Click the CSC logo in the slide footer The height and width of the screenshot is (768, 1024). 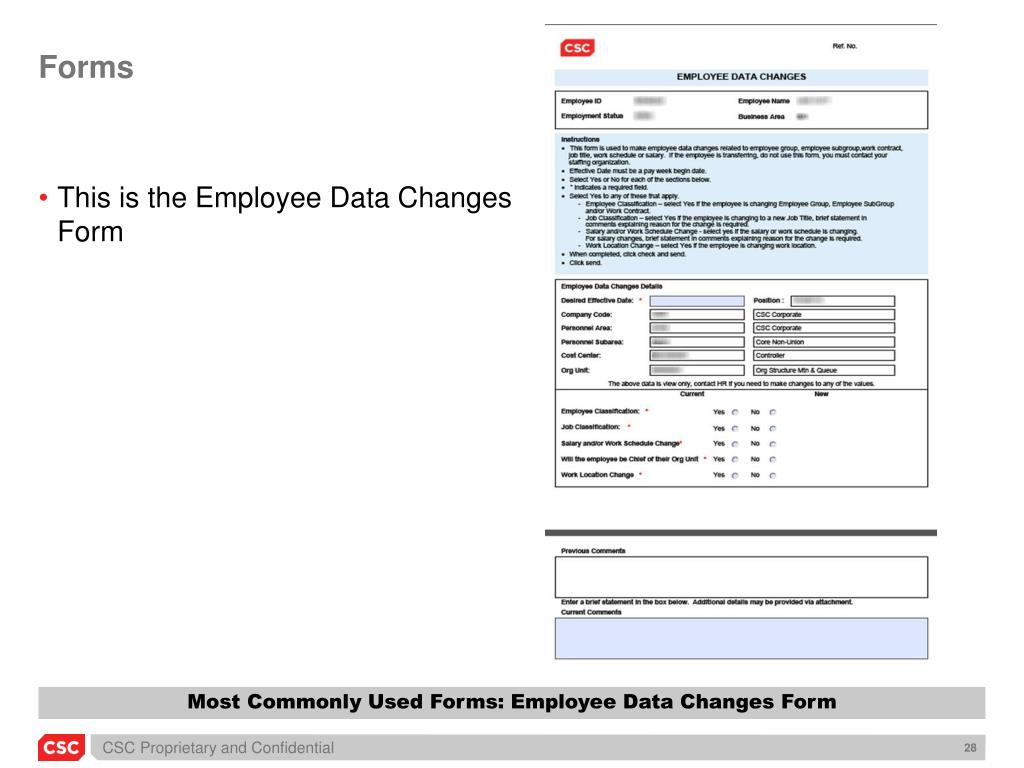pyautogui.click(x=61, y=748)
